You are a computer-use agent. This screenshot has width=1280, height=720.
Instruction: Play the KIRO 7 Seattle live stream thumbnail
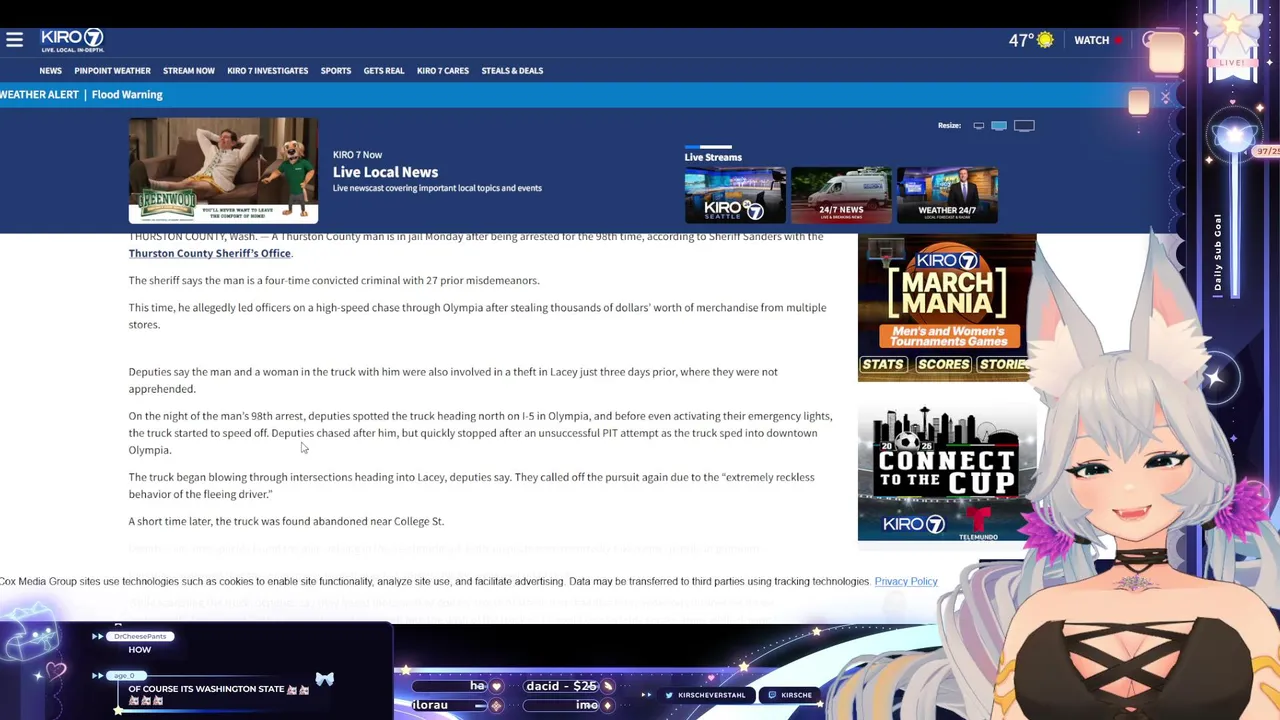click(735, 195)
